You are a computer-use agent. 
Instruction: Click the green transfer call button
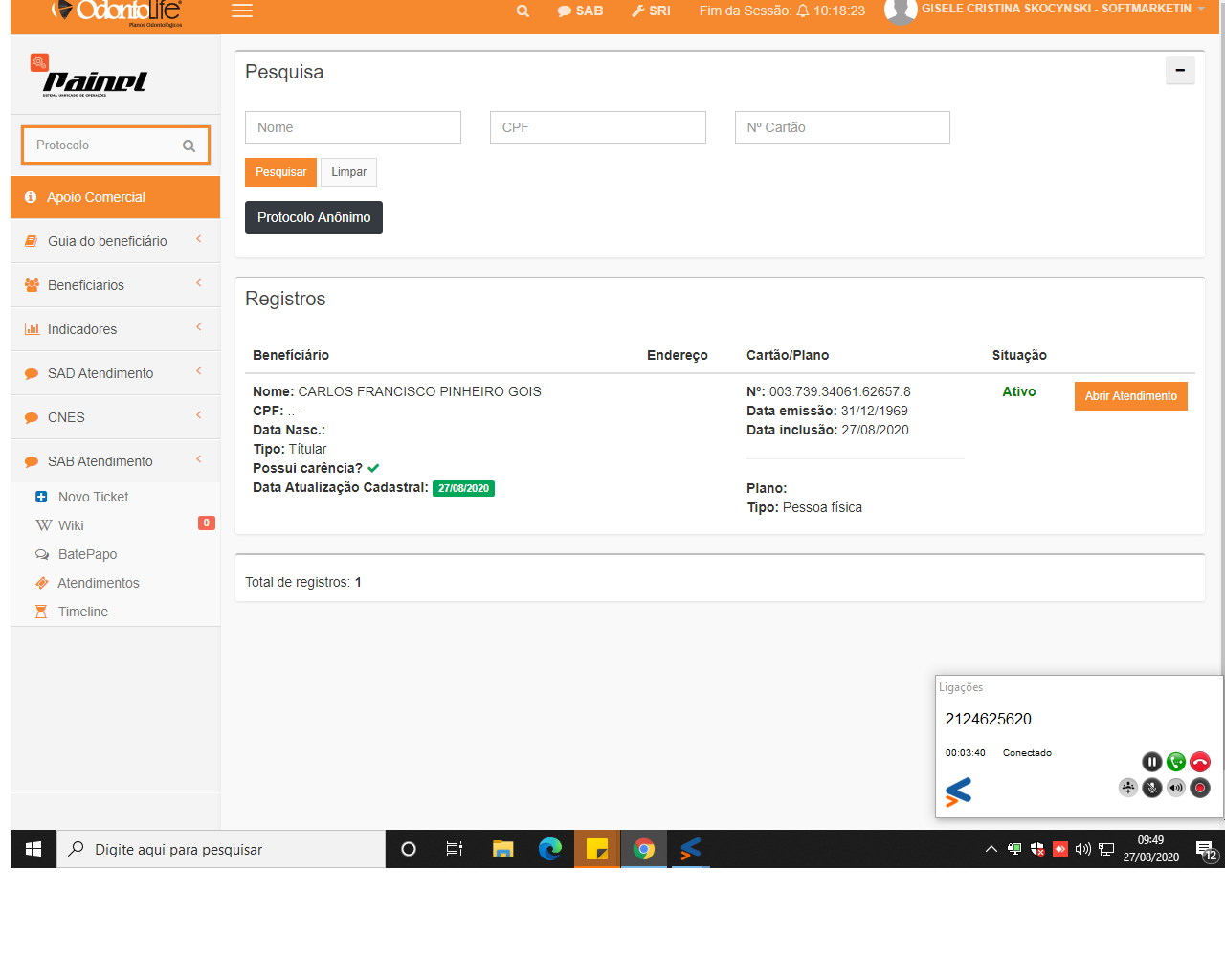click(x=1176, y=762)
